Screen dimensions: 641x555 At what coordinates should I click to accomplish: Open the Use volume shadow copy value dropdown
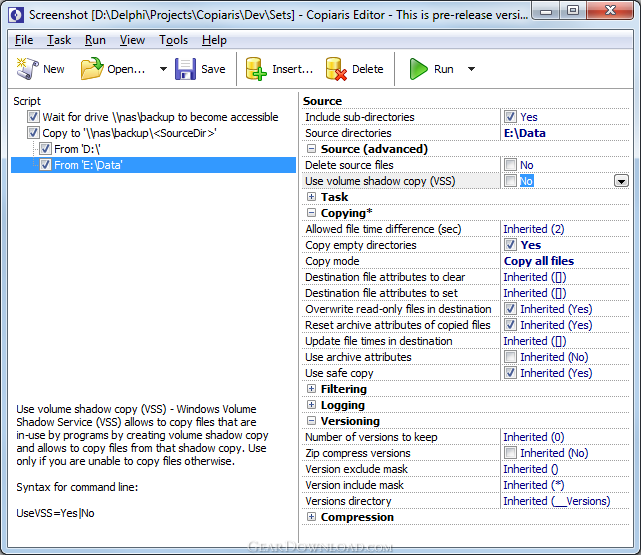(621, 181)
